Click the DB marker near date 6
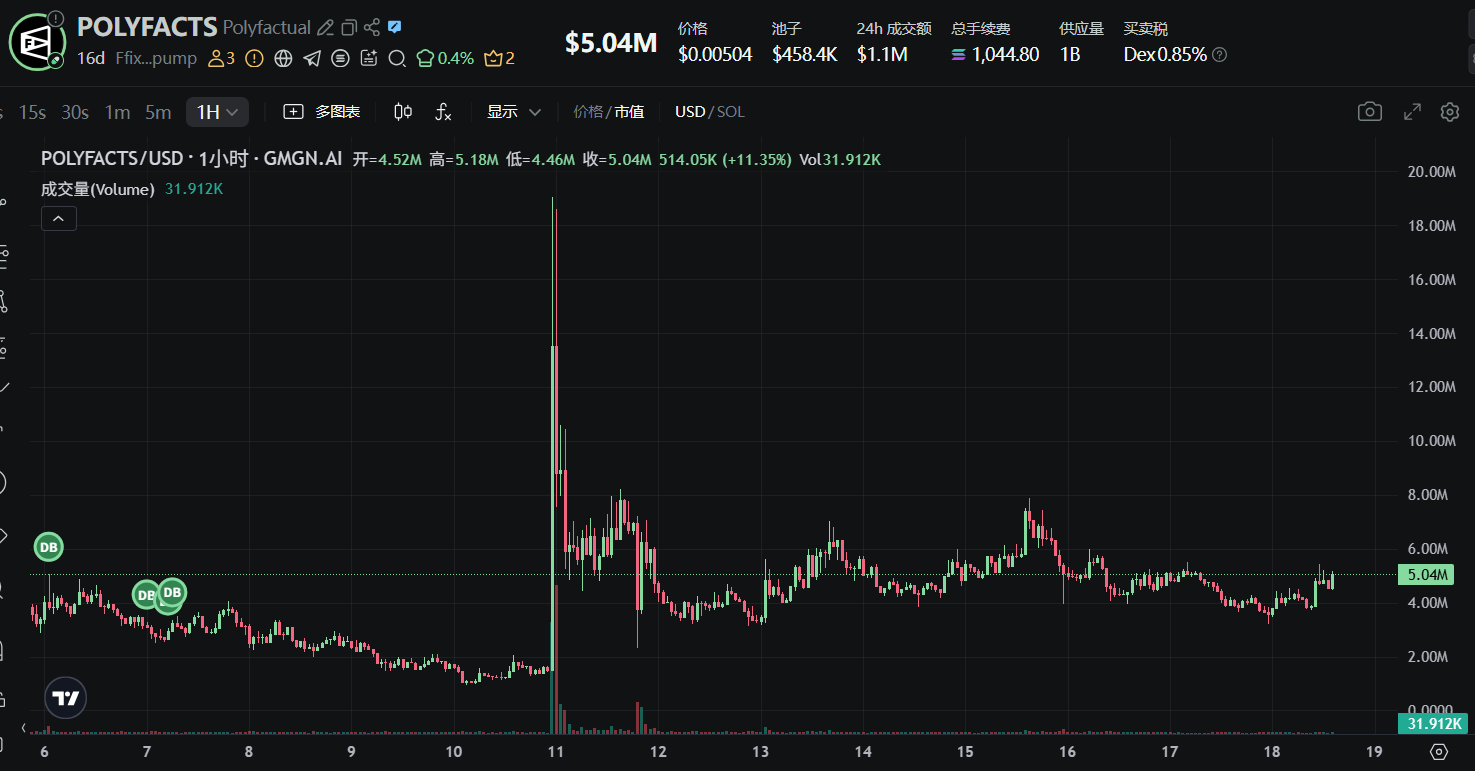The height and width of the screenshot is (771, 1475). [48, 547]
